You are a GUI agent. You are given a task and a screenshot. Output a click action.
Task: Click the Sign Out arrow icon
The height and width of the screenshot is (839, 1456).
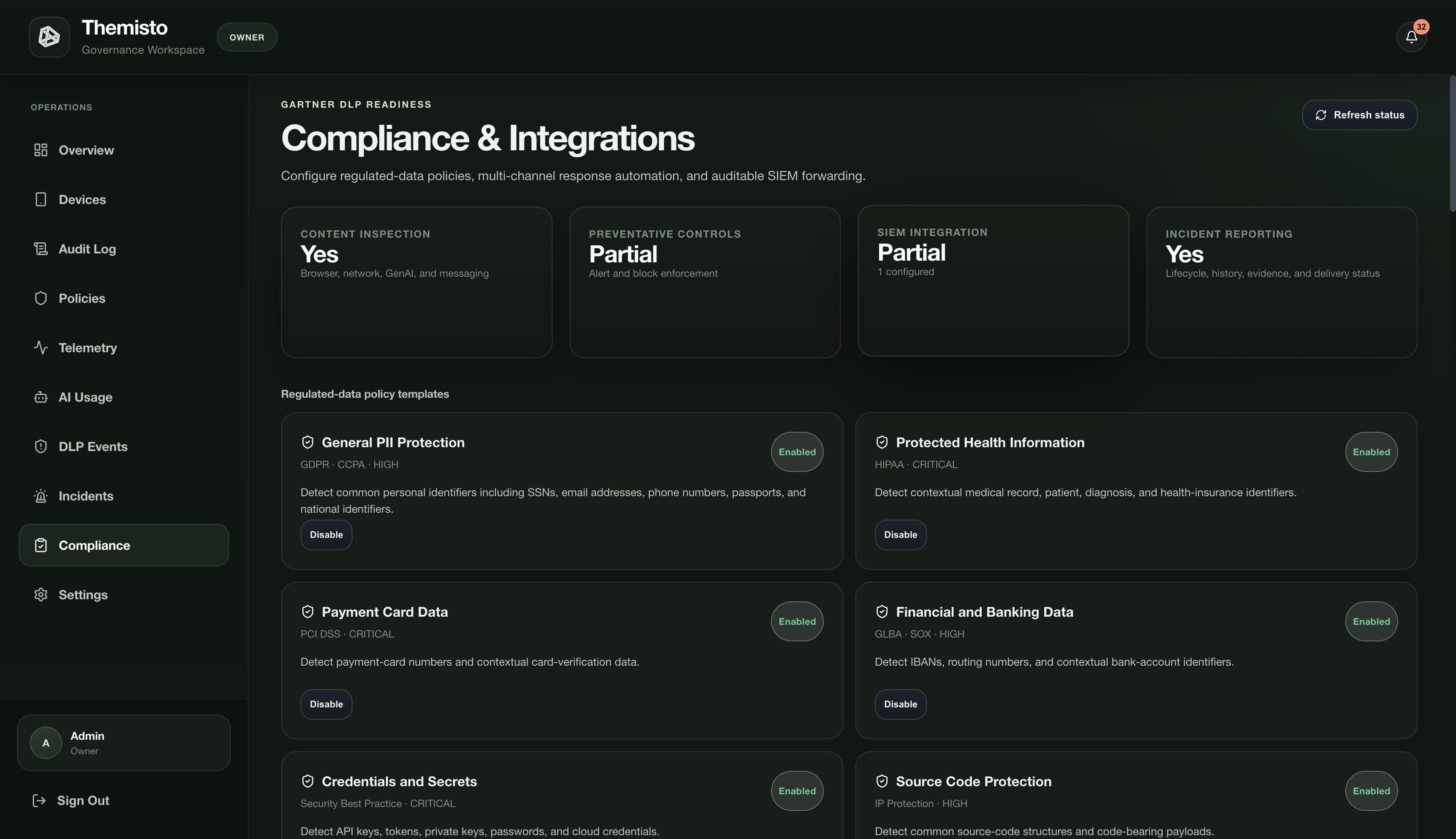[x=39, y=800]
